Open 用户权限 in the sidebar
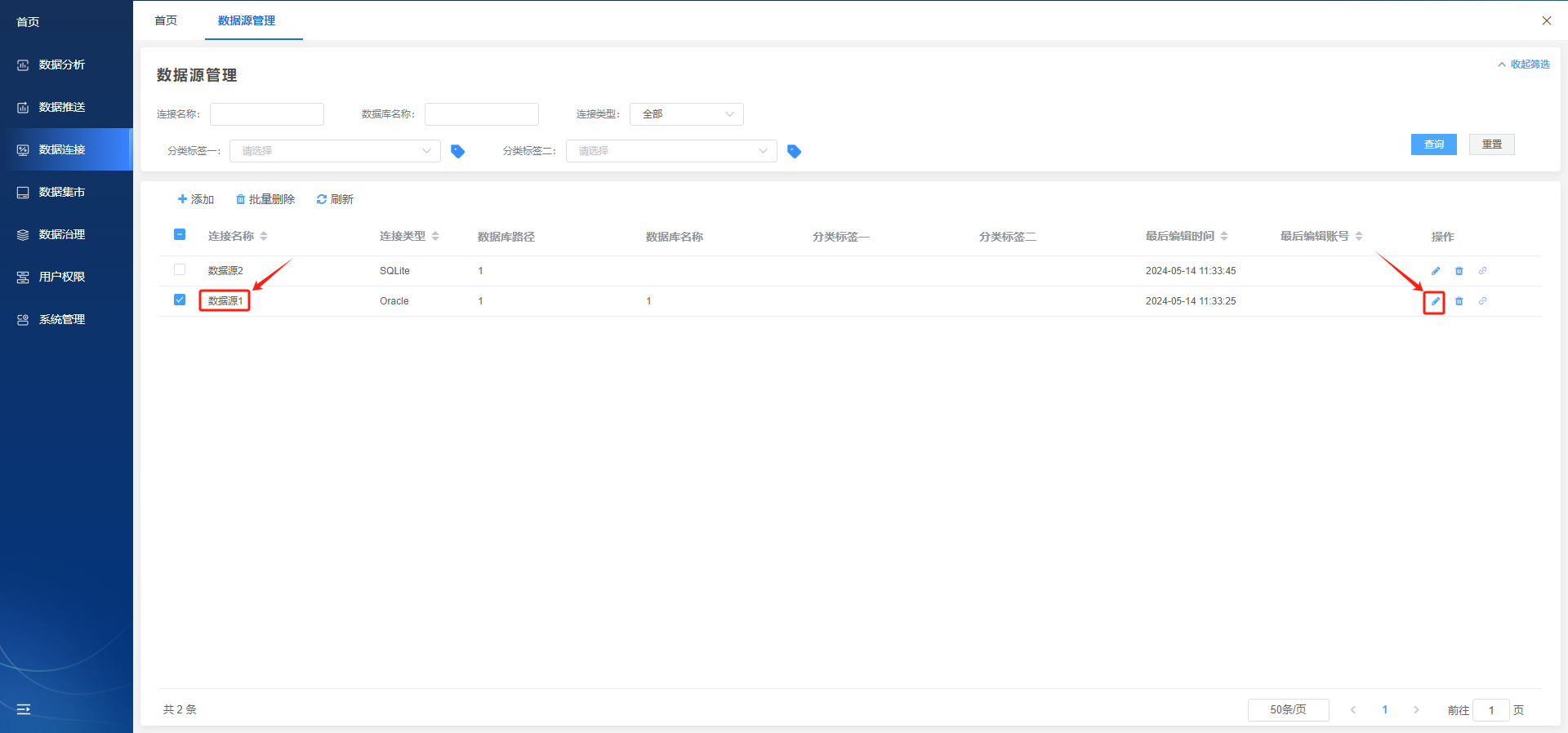Viewport: 1568px width, 733px height. click(x=62, y=277)
